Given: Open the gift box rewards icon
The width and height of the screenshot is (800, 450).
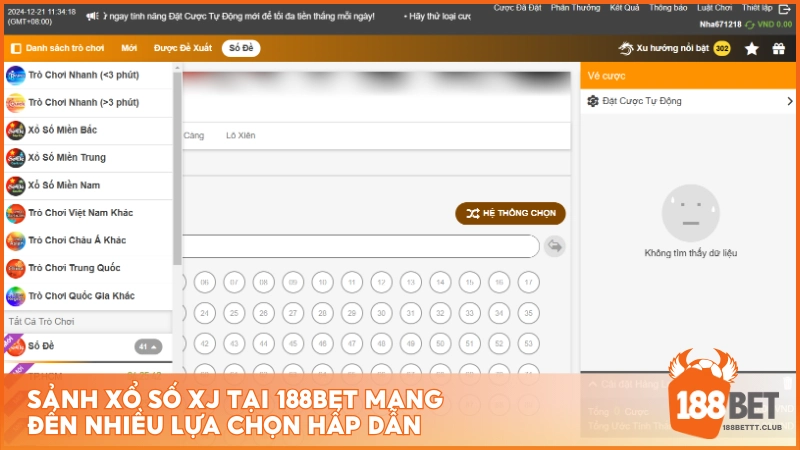Looking at the screenshot, I should pyautogui.click(x=779, y=48).
